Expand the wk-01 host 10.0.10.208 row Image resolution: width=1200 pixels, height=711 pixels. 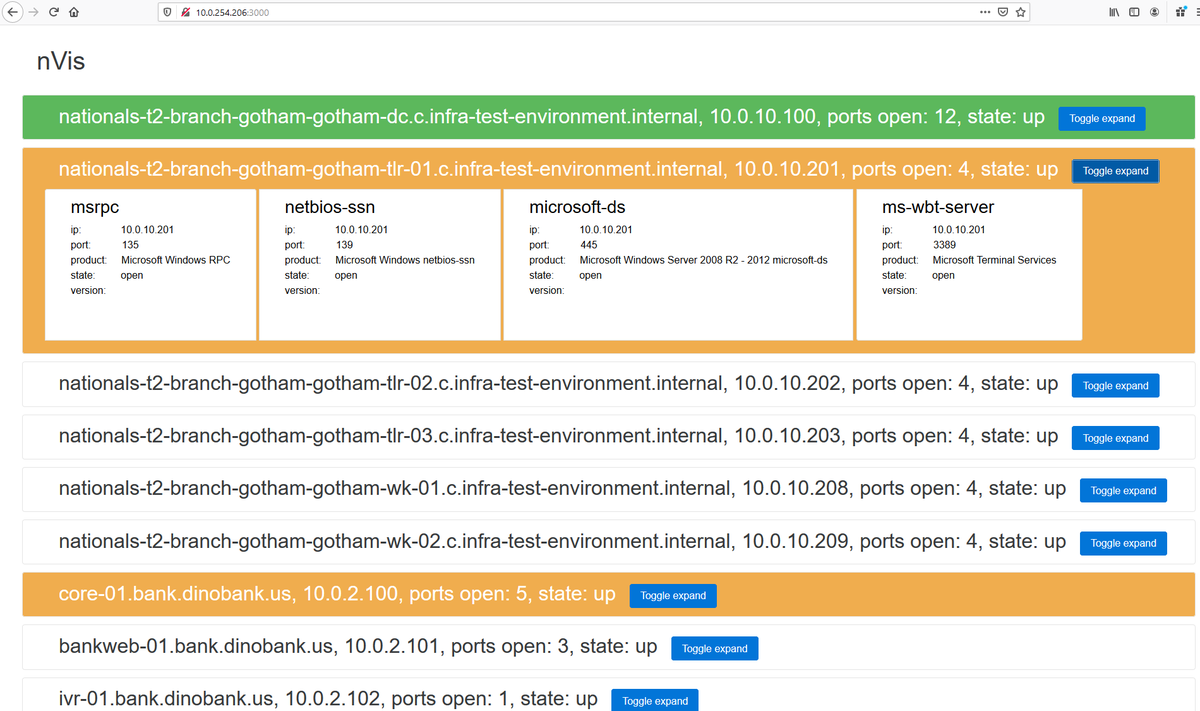(x=1123, y=490)
